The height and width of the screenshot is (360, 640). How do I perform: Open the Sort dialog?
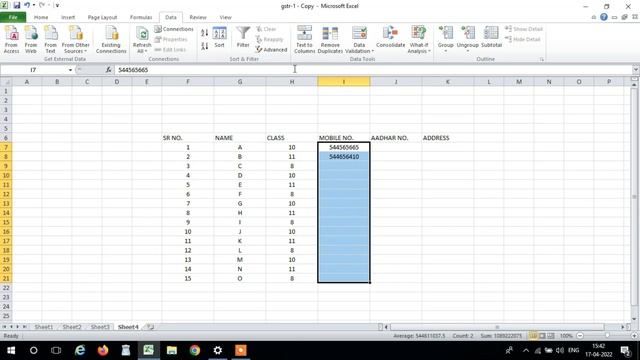point(219,38)
